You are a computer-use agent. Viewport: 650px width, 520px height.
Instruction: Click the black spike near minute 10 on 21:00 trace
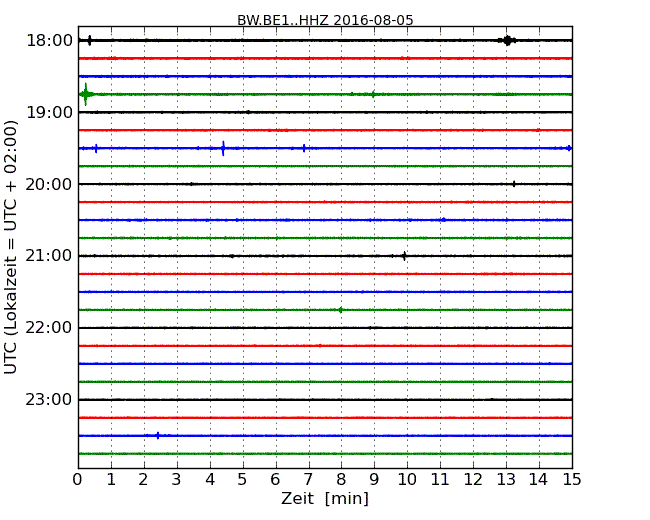(x=404, y=256)
